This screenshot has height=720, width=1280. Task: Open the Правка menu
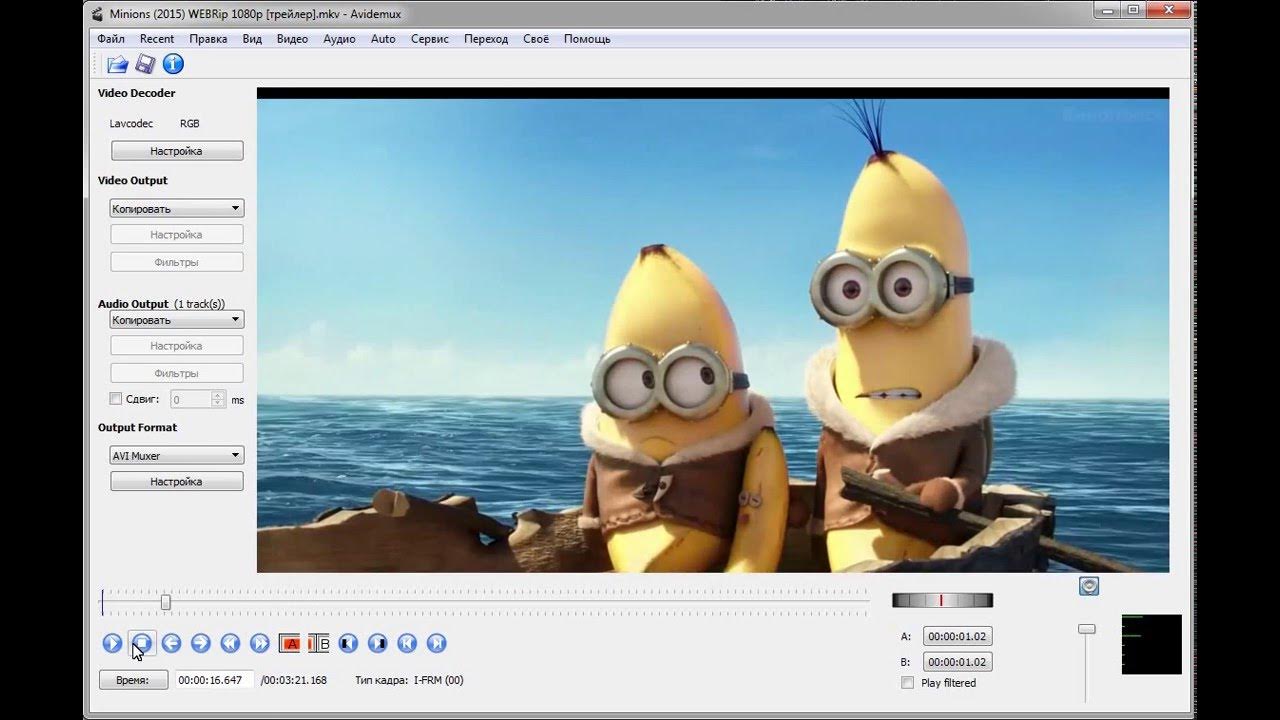[x=208, y=39]
